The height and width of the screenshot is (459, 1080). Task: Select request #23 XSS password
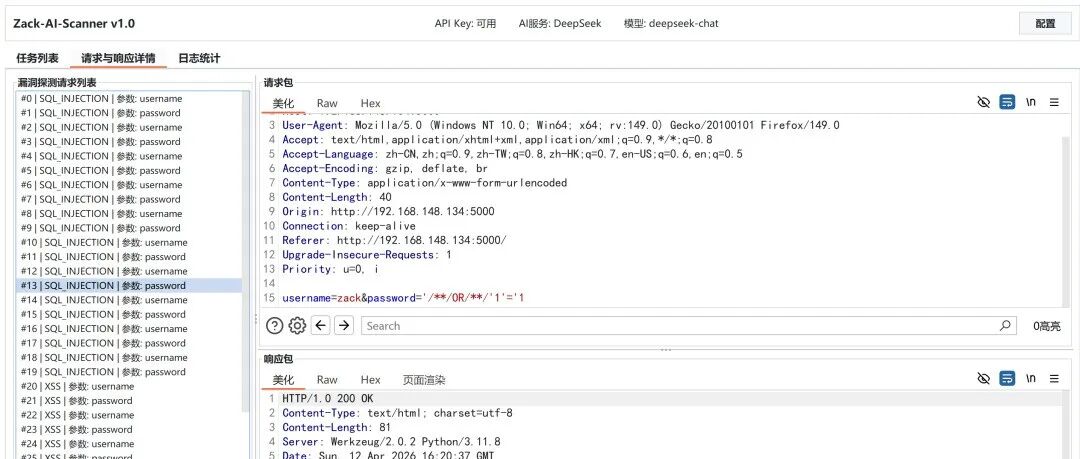(x=129, y=429)
